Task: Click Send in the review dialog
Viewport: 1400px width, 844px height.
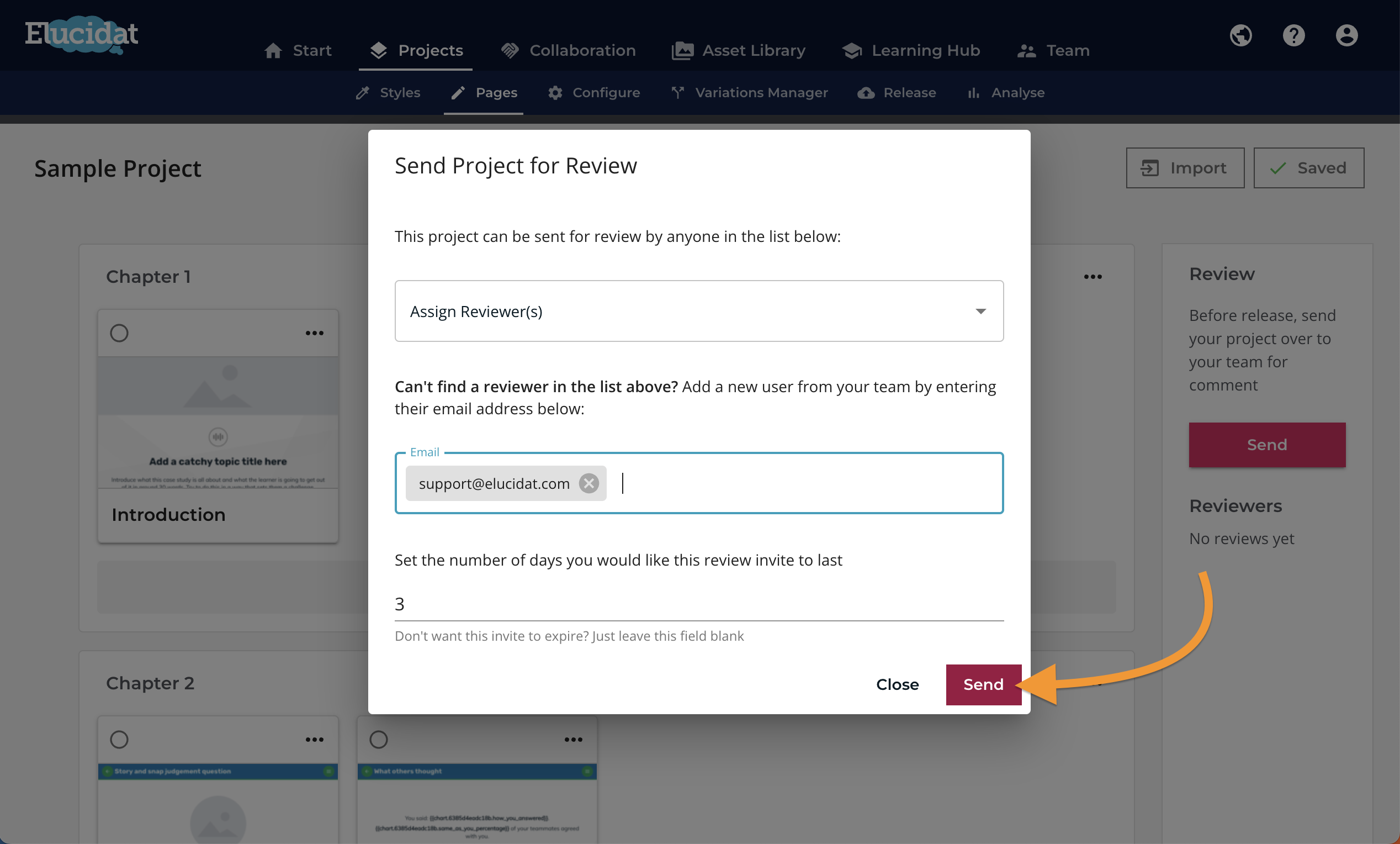Action: (983, 684)
